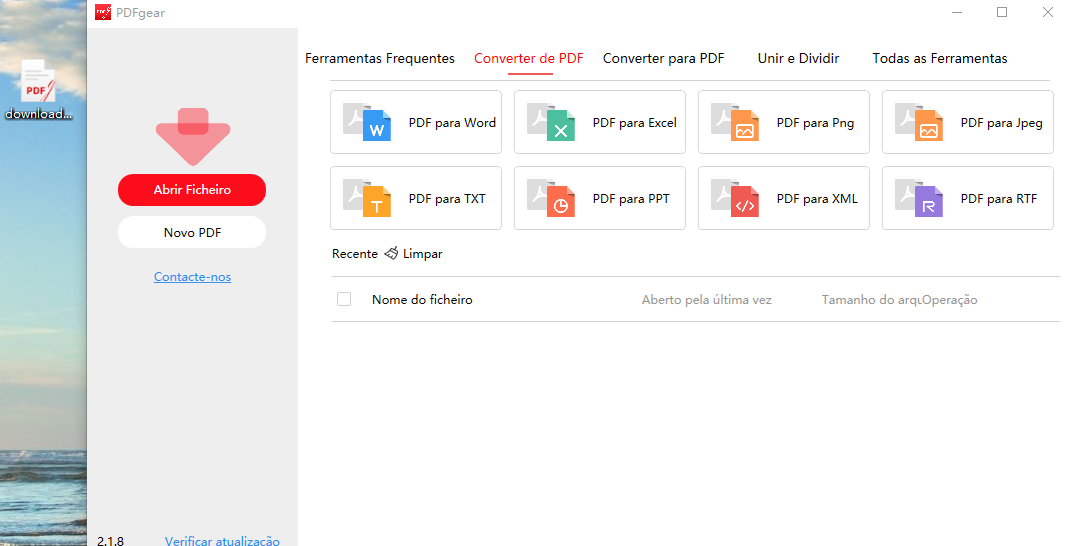Open the Contacte-nos link
Image resolution: width=1066 pixels, height=546 pixels.
[x=192, y=277]
